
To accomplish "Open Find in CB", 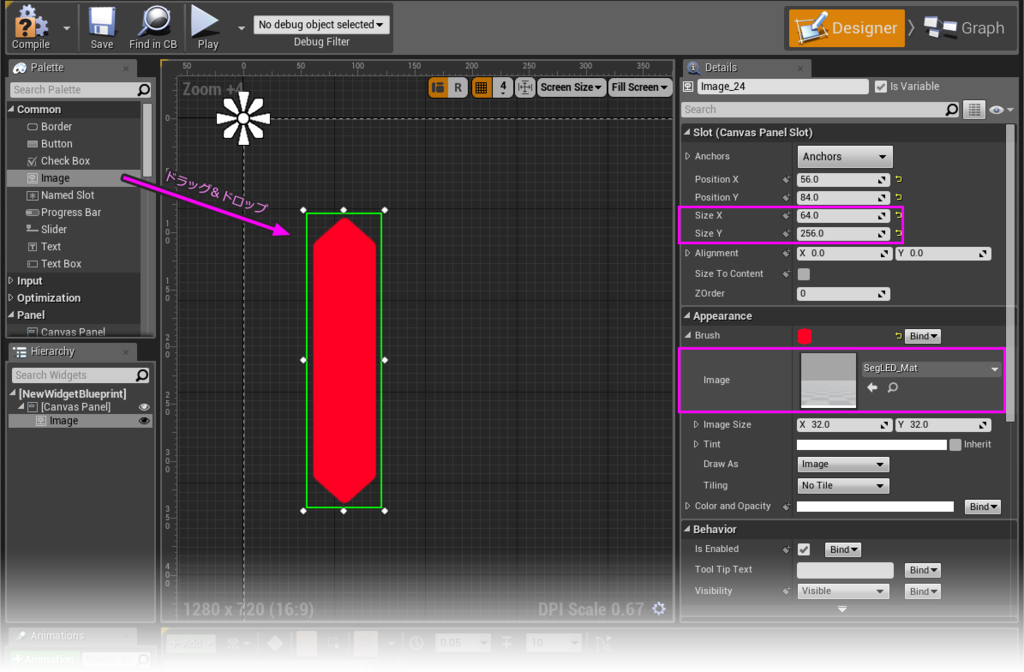I will click(153, 28).
